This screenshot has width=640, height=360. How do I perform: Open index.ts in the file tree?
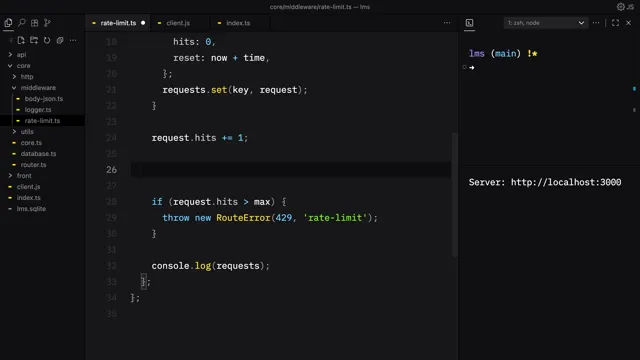(29, 198)
